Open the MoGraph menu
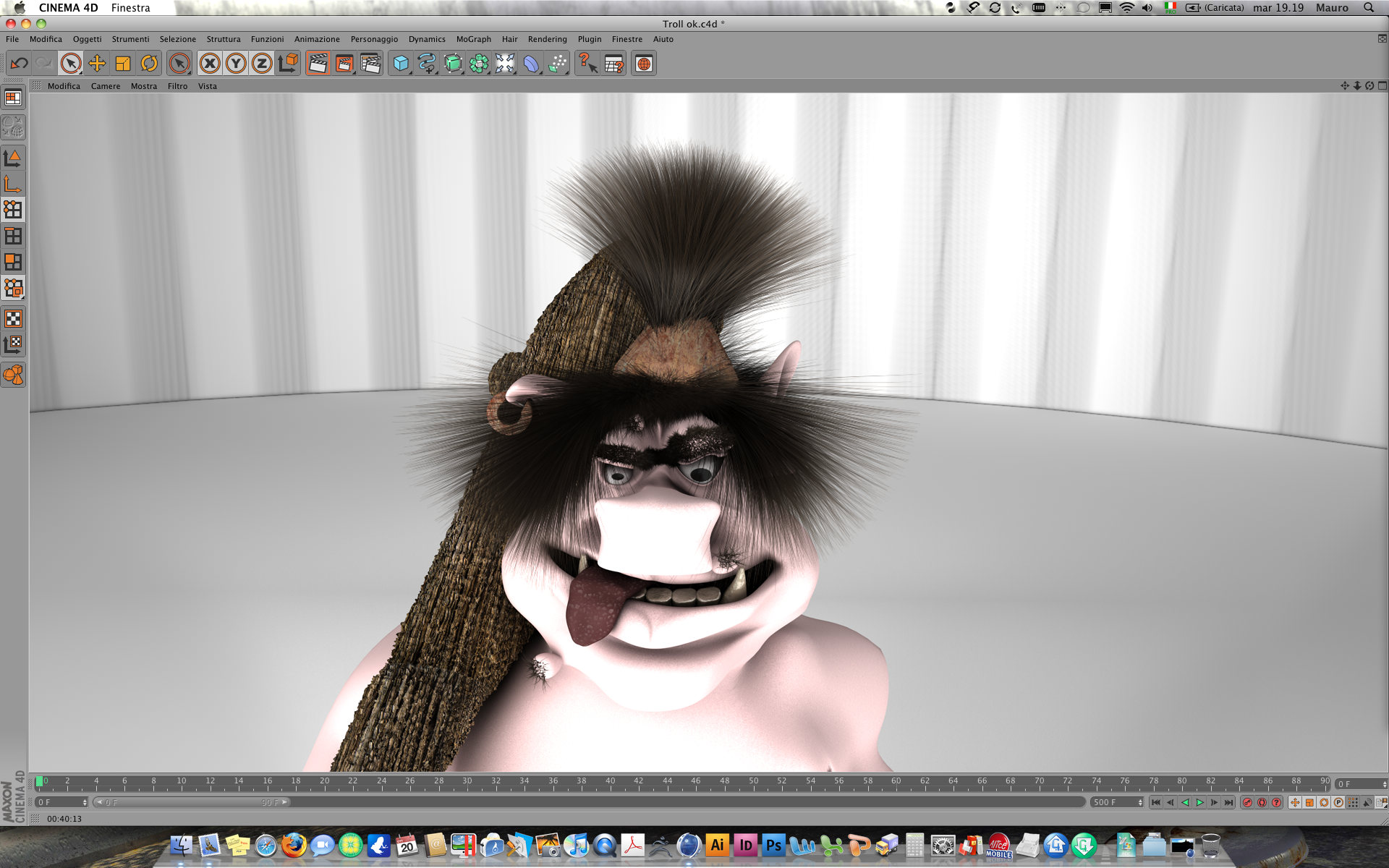The width and height of the screenshot is (1389, 868). tap(473, 39)
